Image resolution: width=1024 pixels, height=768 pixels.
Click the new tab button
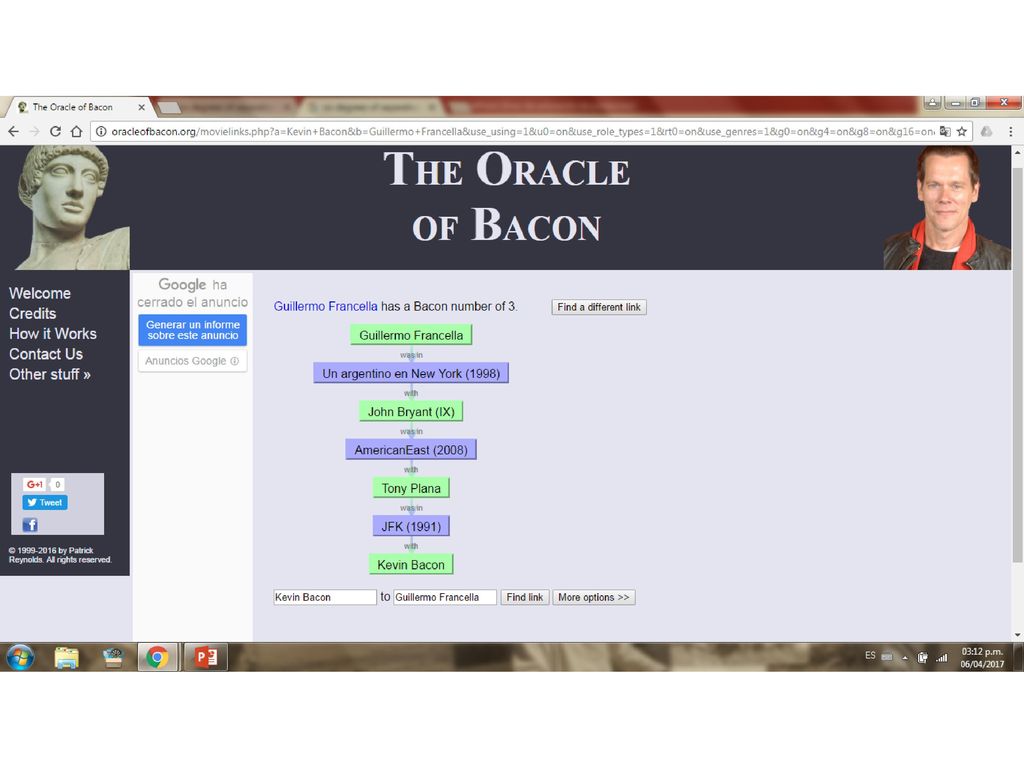pyautogui.click(x=168, y=107)
